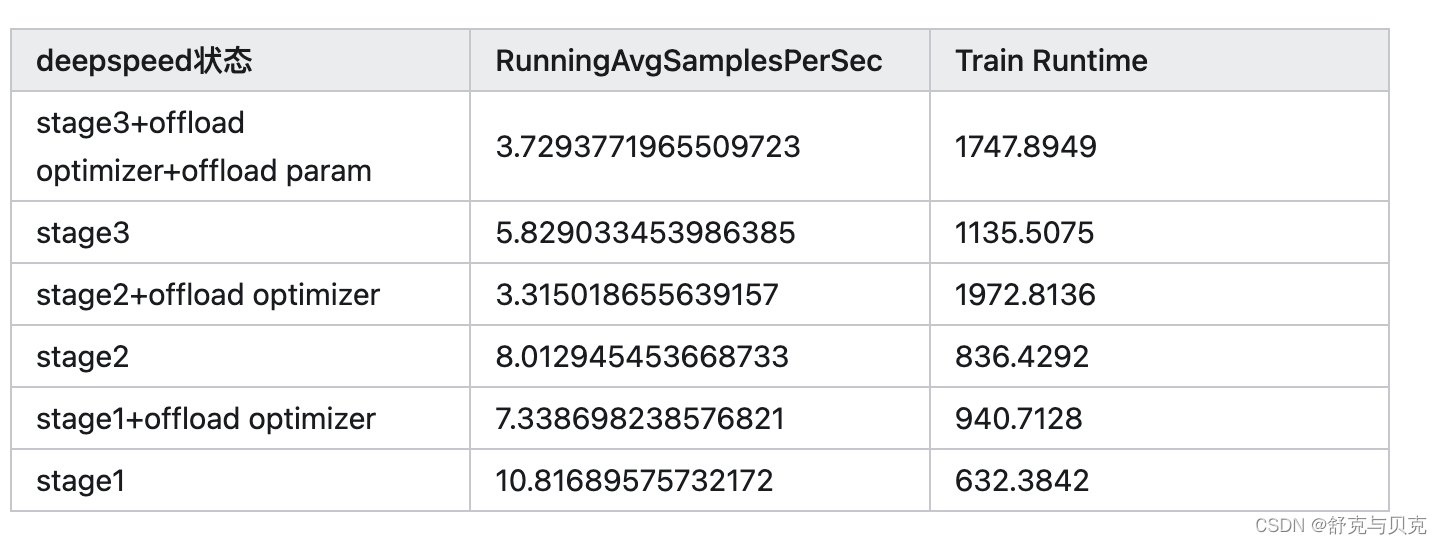The height and width of the screenshot is (544, 1442).
Task: Click the stage3 row label
Action: [x=83, y=233]
